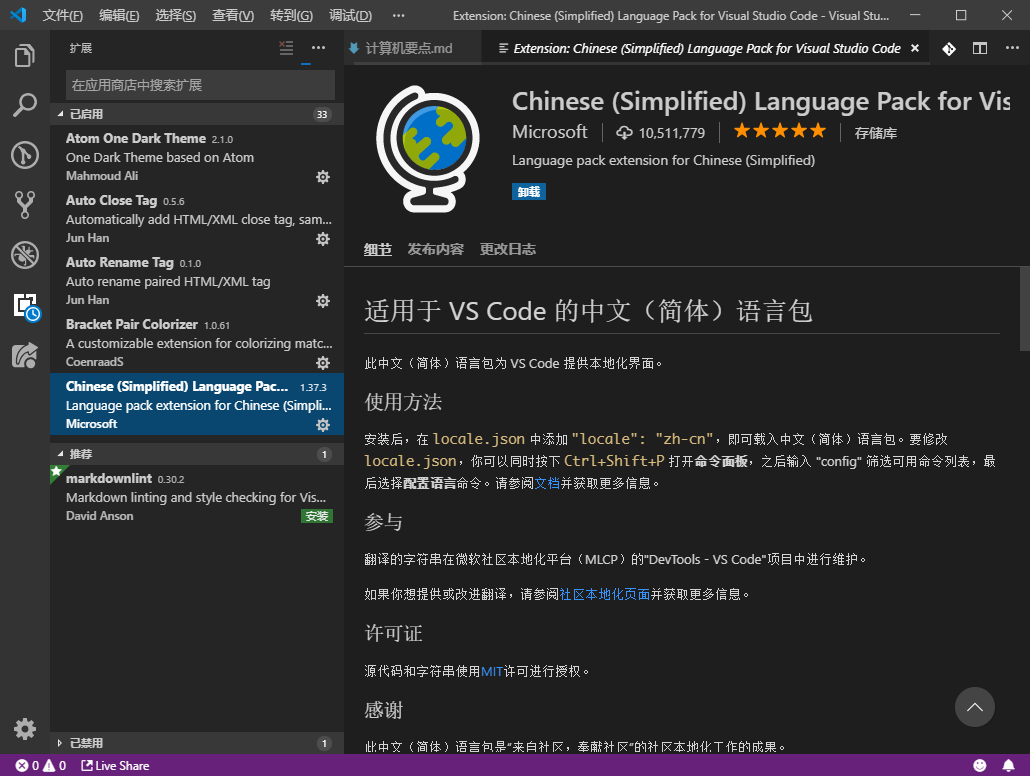Click the GitLens editor toolbar icon
Screen dimensions: 1030x776
(x=949, y=49)
